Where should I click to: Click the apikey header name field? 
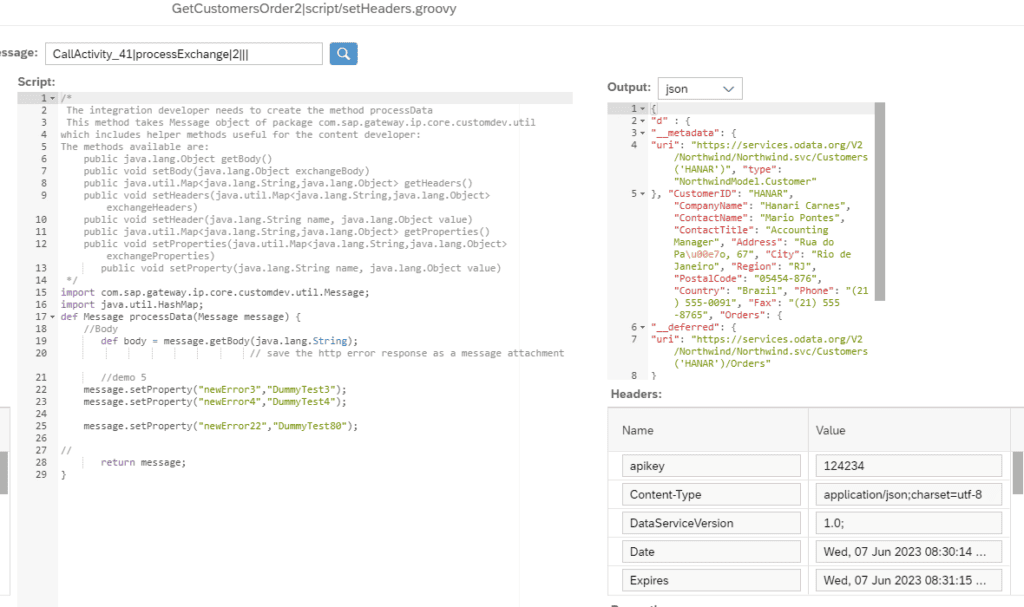(x=711, y=466)
